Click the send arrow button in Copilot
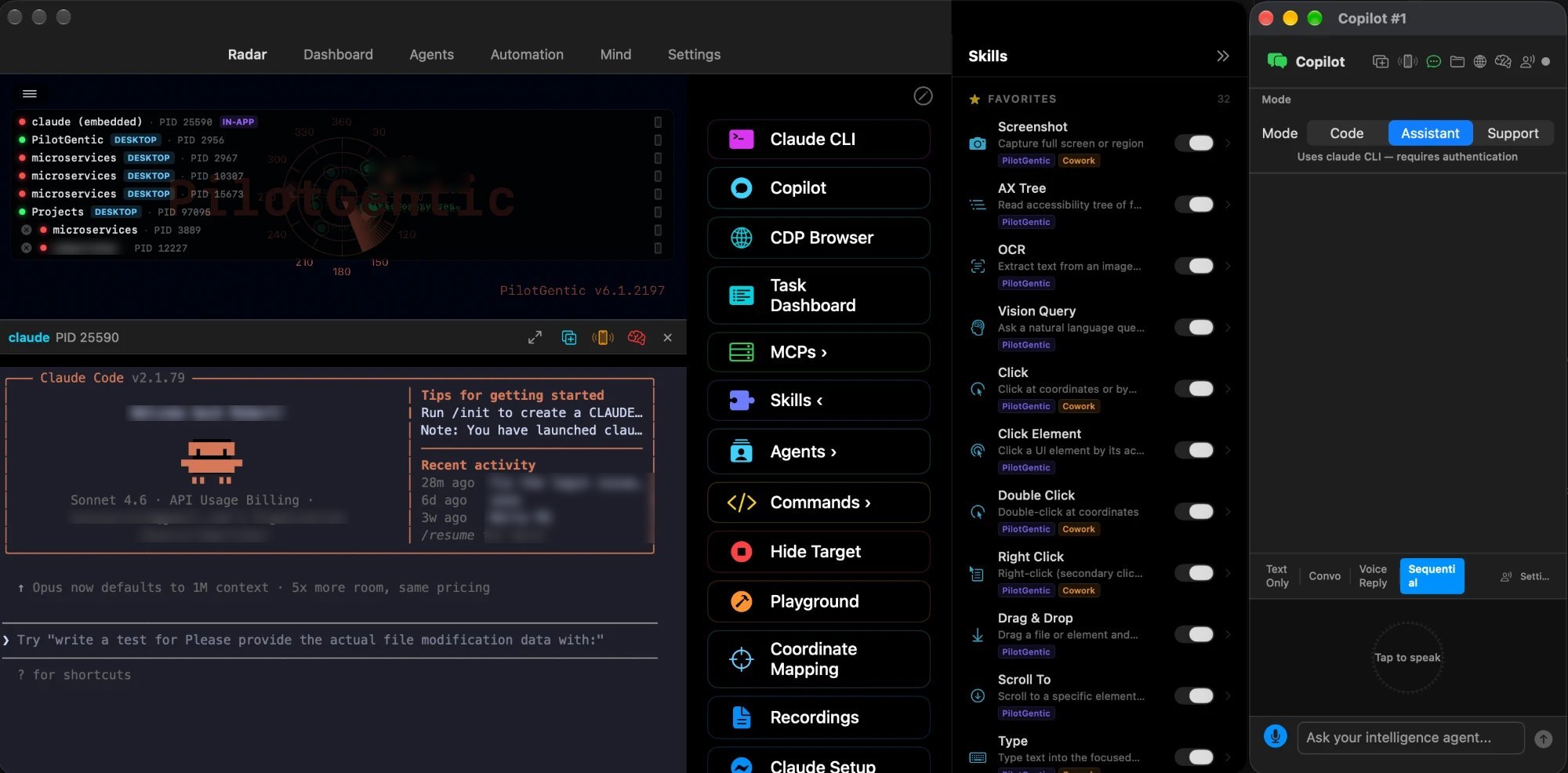Image resolution: width=1568 pixels, height=773 pixels. (1543, 739)
